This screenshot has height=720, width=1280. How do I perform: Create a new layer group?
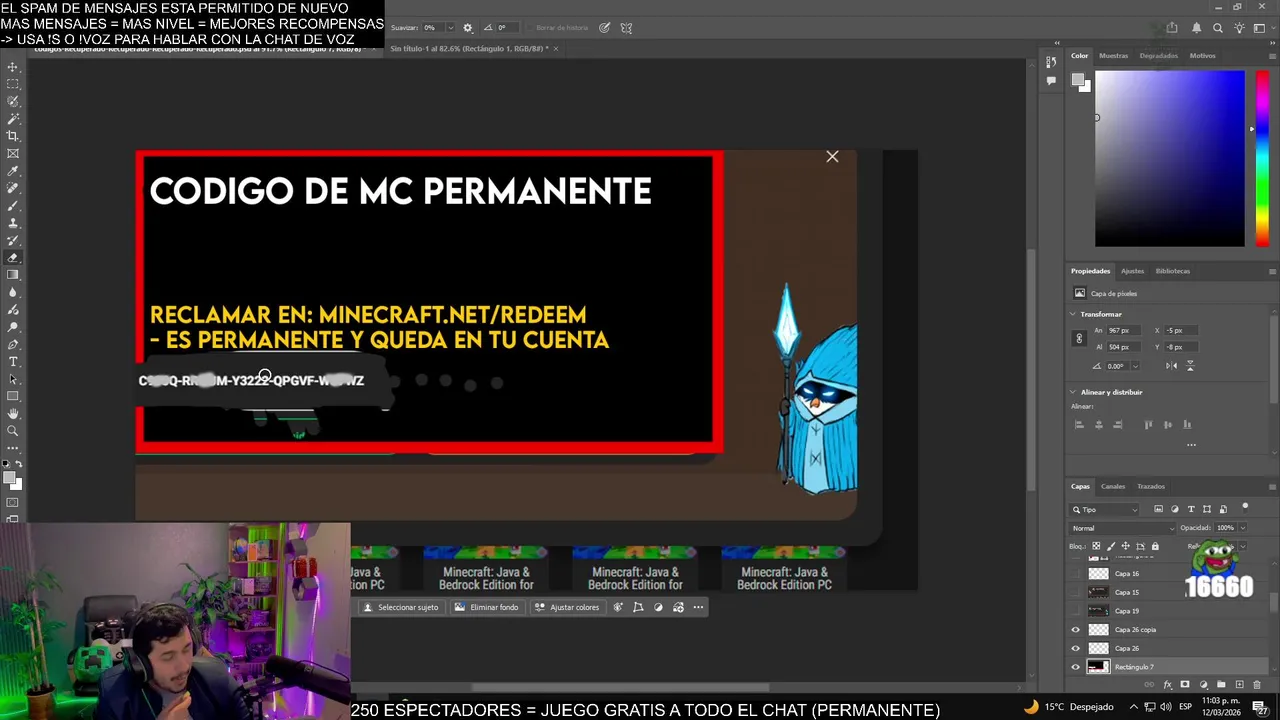coord(1222,685)
